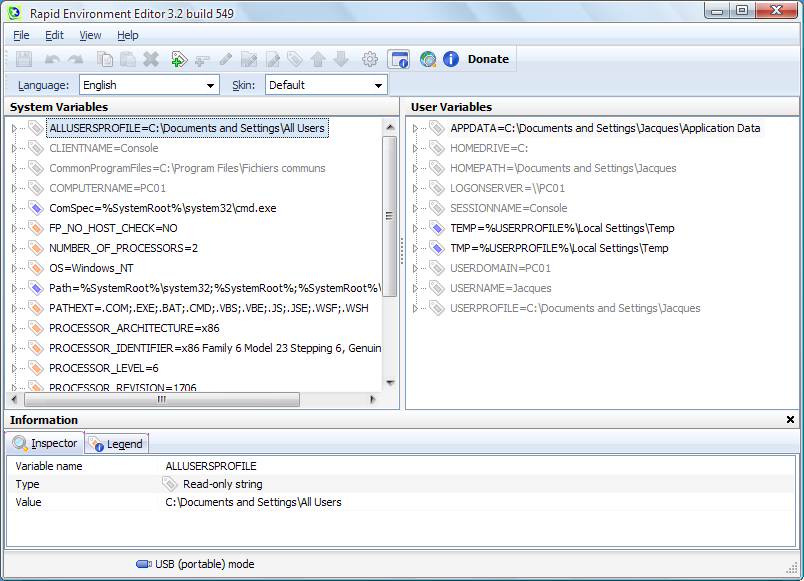Select USERPROFILE user variable row

point(575,308)
